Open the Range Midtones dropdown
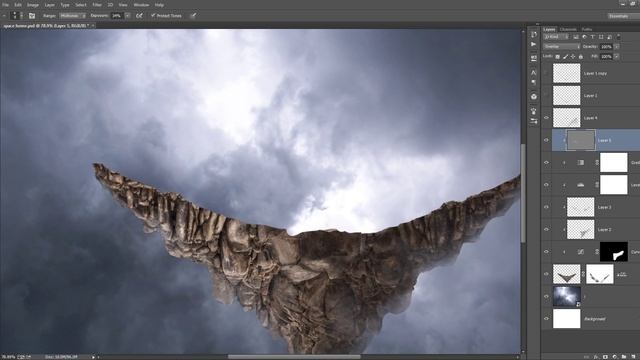The height and width of the screenshot is (360, 640). [73, 16]
